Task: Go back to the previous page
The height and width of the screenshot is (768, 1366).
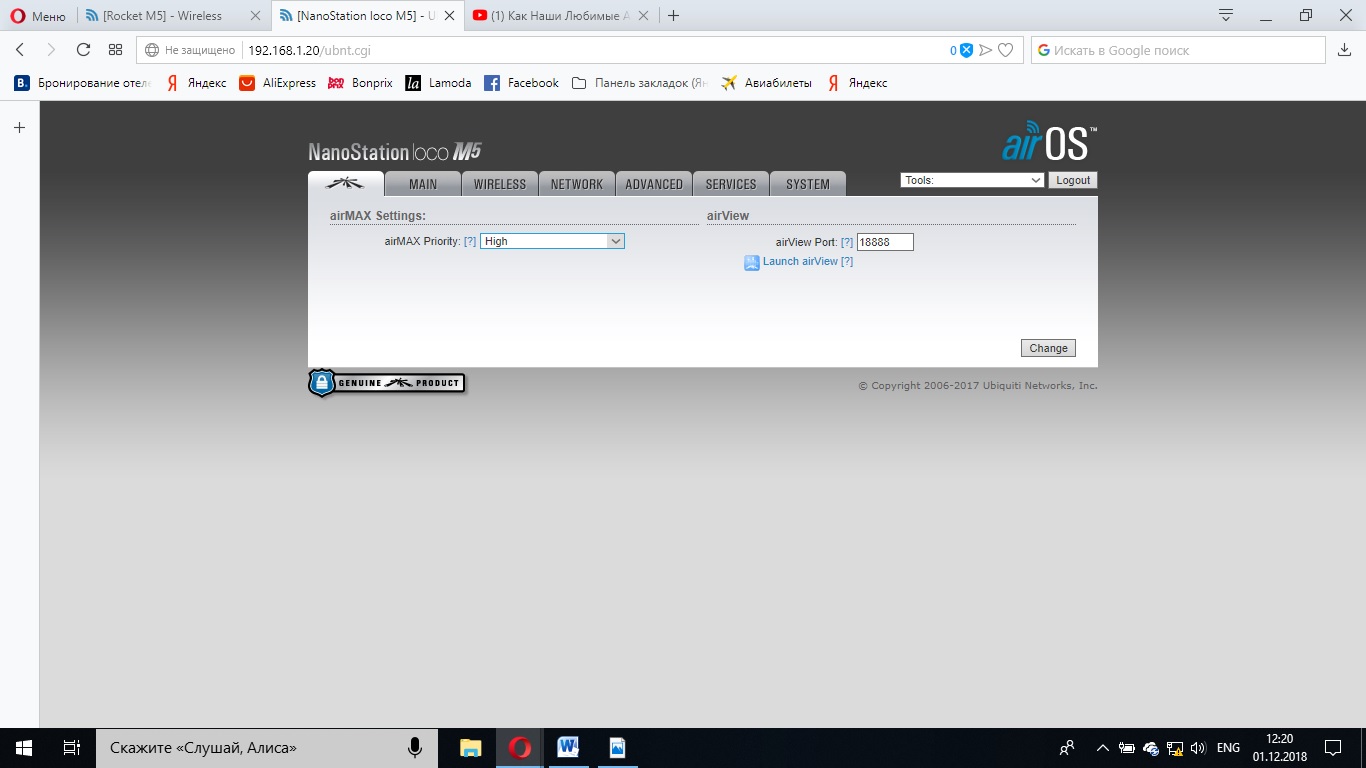Action: pos(20,50)
